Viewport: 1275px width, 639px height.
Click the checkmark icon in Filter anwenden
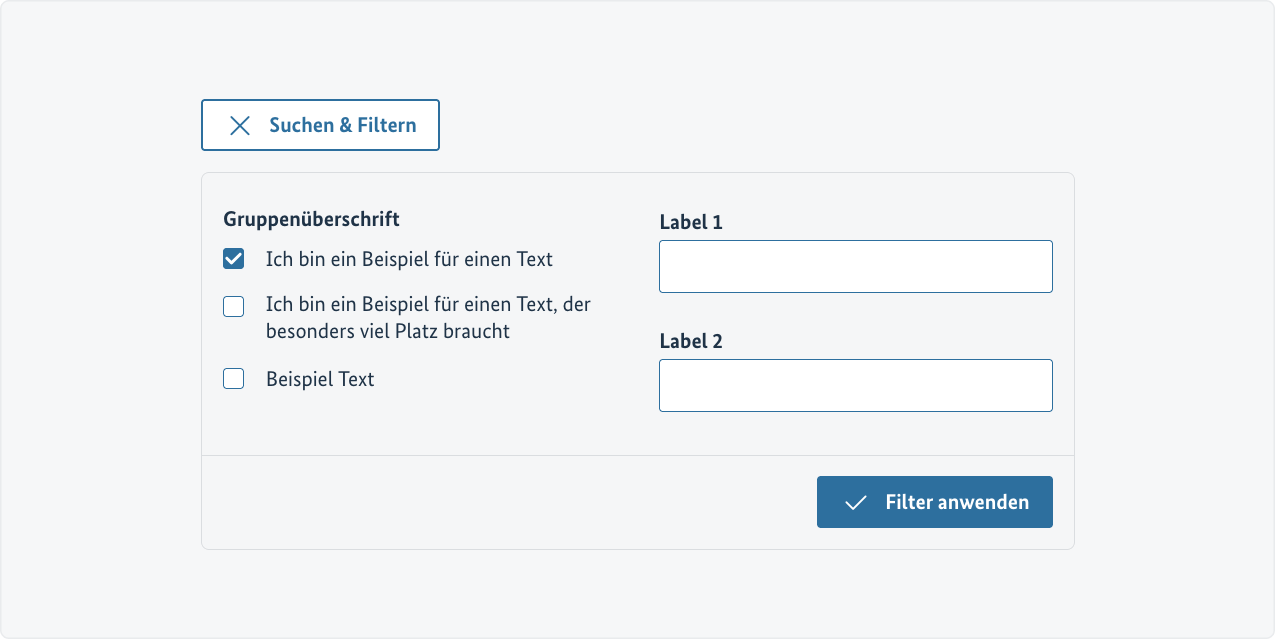click(x=855, y=502)
